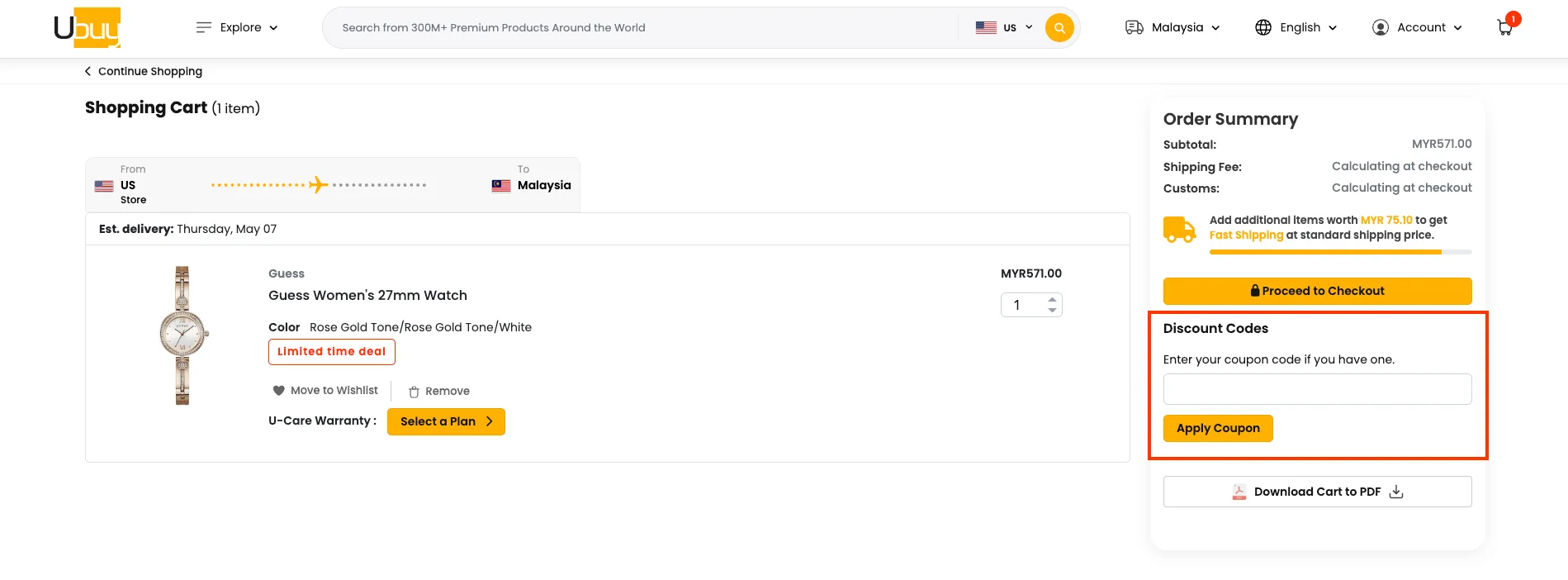Click the Guess brand name
The height and width of the screenshot is (580, 1568).
click(287, 273)
